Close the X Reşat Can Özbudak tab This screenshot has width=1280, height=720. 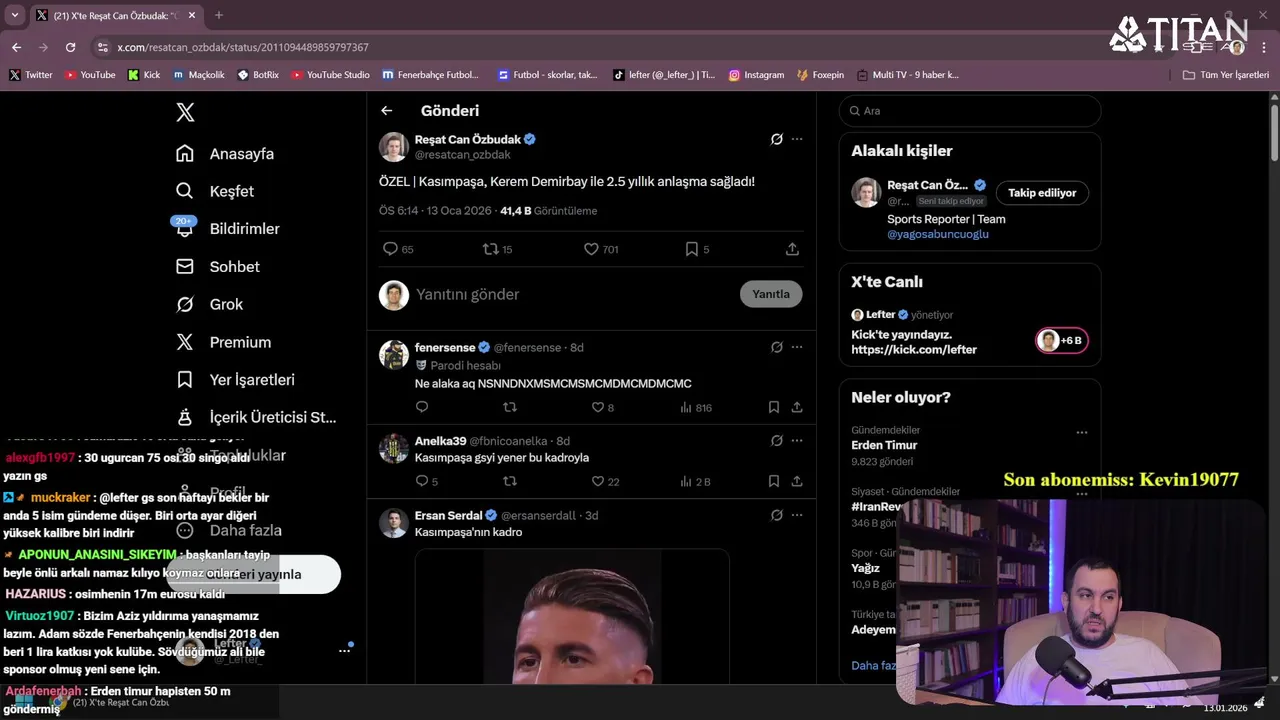click(192, 15)
